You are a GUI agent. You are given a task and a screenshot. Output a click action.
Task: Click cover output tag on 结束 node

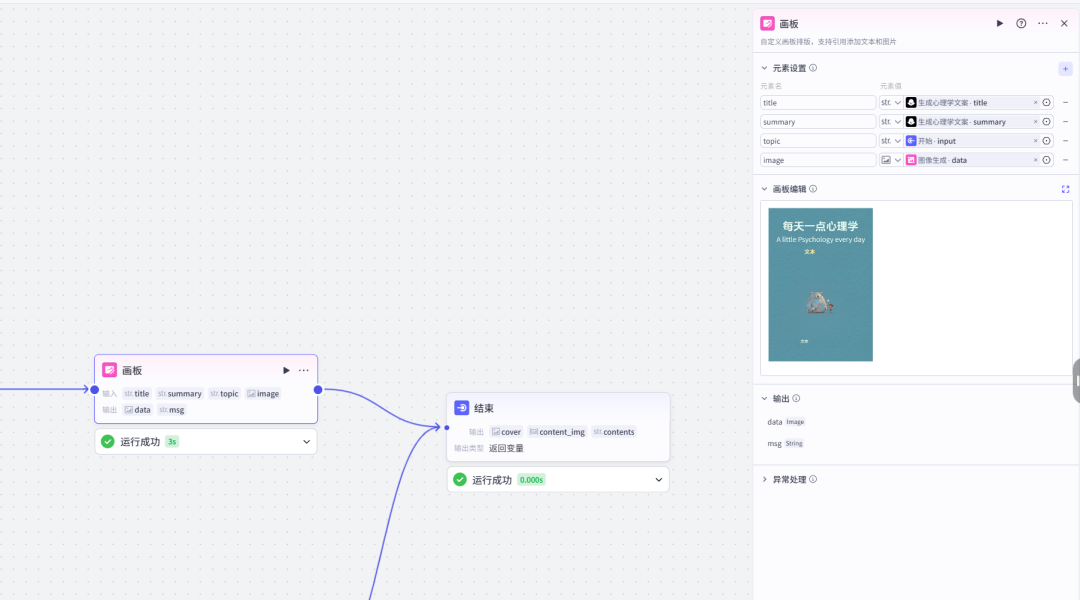click(506, 432)
